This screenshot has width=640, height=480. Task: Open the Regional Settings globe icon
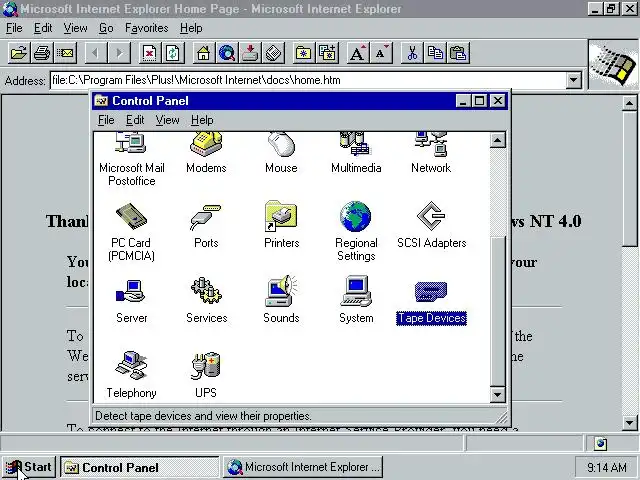[356, 231]
